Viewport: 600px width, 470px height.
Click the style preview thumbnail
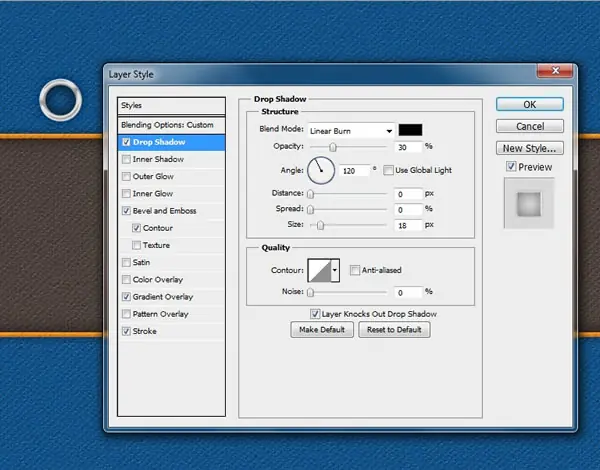pyautogui.click(x=529, y=203)
